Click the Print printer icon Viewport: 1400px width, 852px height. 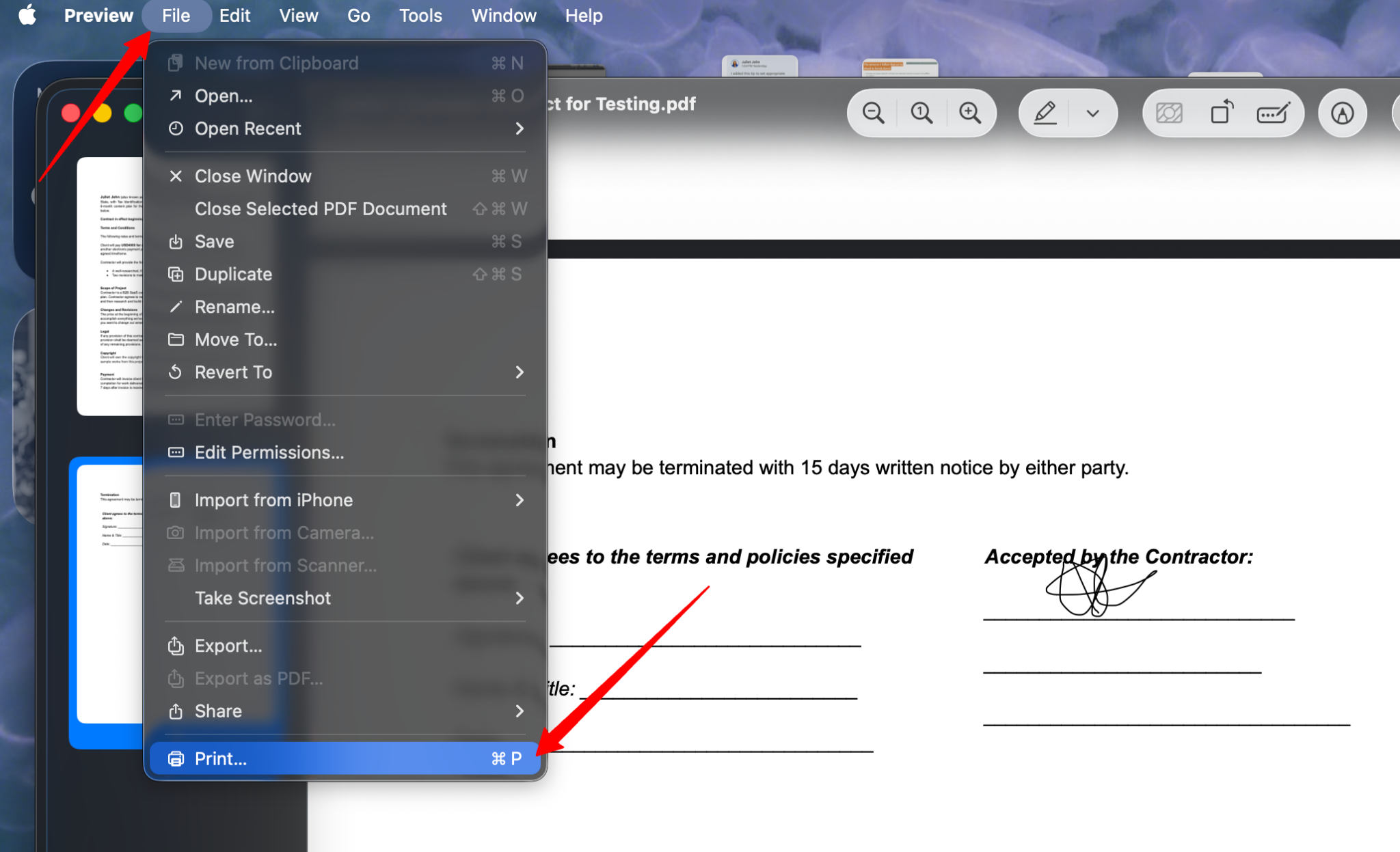pyautogui.click(x=176, y=758)
